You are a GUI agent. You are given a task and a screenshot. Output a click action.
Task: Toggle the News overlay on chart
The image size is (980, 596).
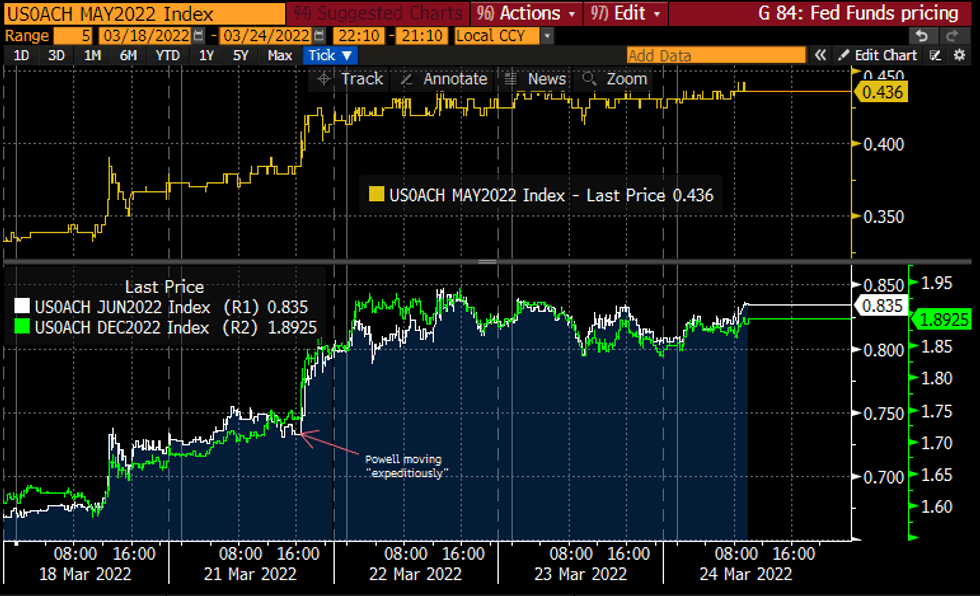[536, 79]
